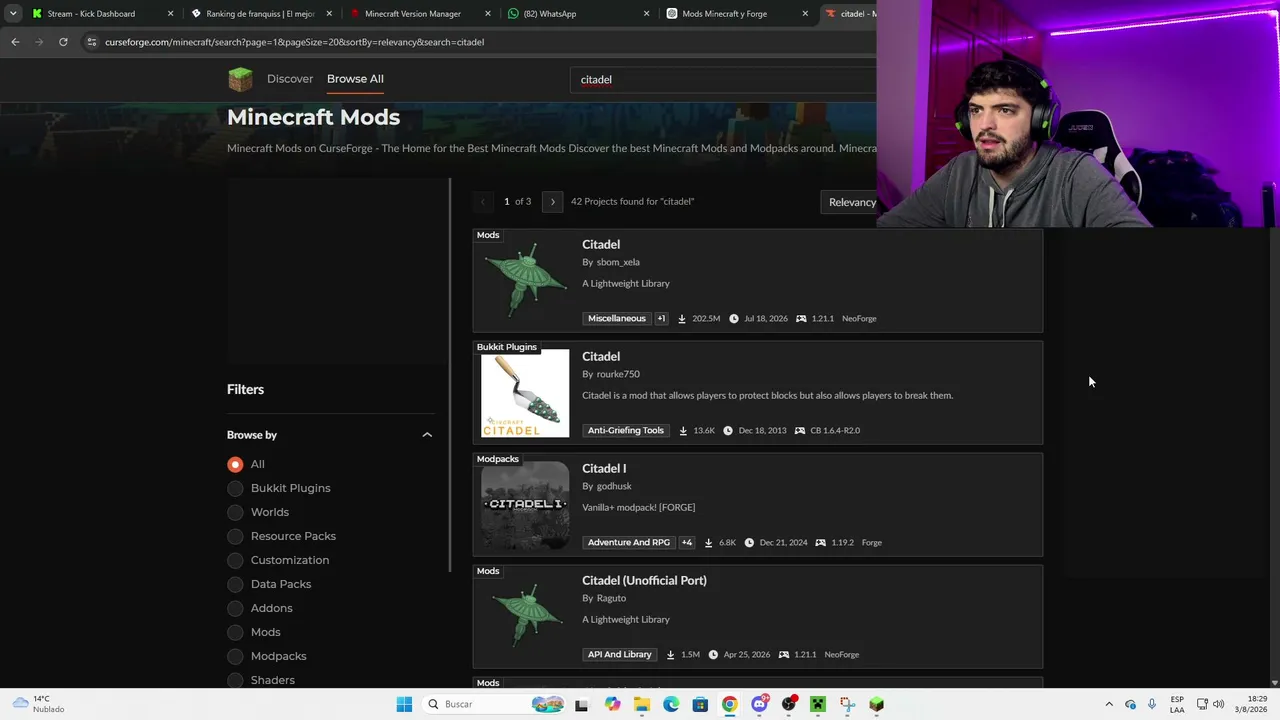Viewport: 1280px width, 720px height.
Task: Launch Copilot from the taskbar
Action: point(612,704)
